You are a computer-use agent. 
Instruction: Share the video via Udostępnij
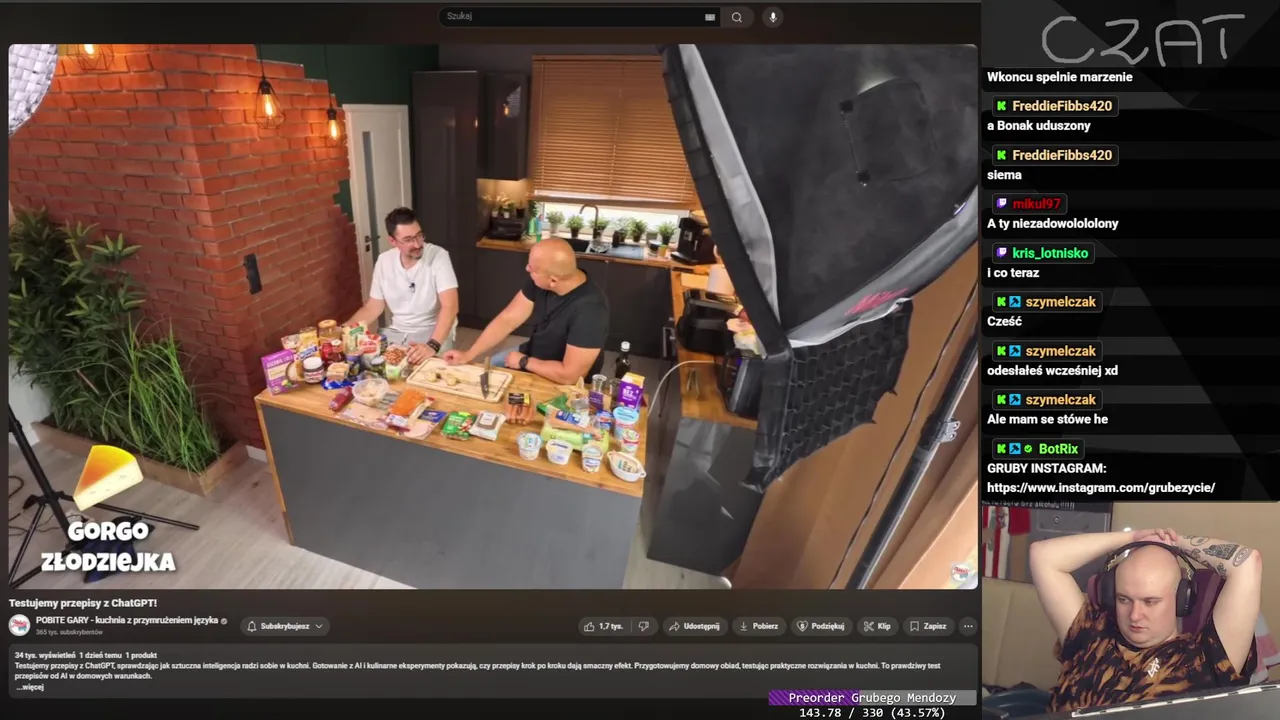pos(694,626)
